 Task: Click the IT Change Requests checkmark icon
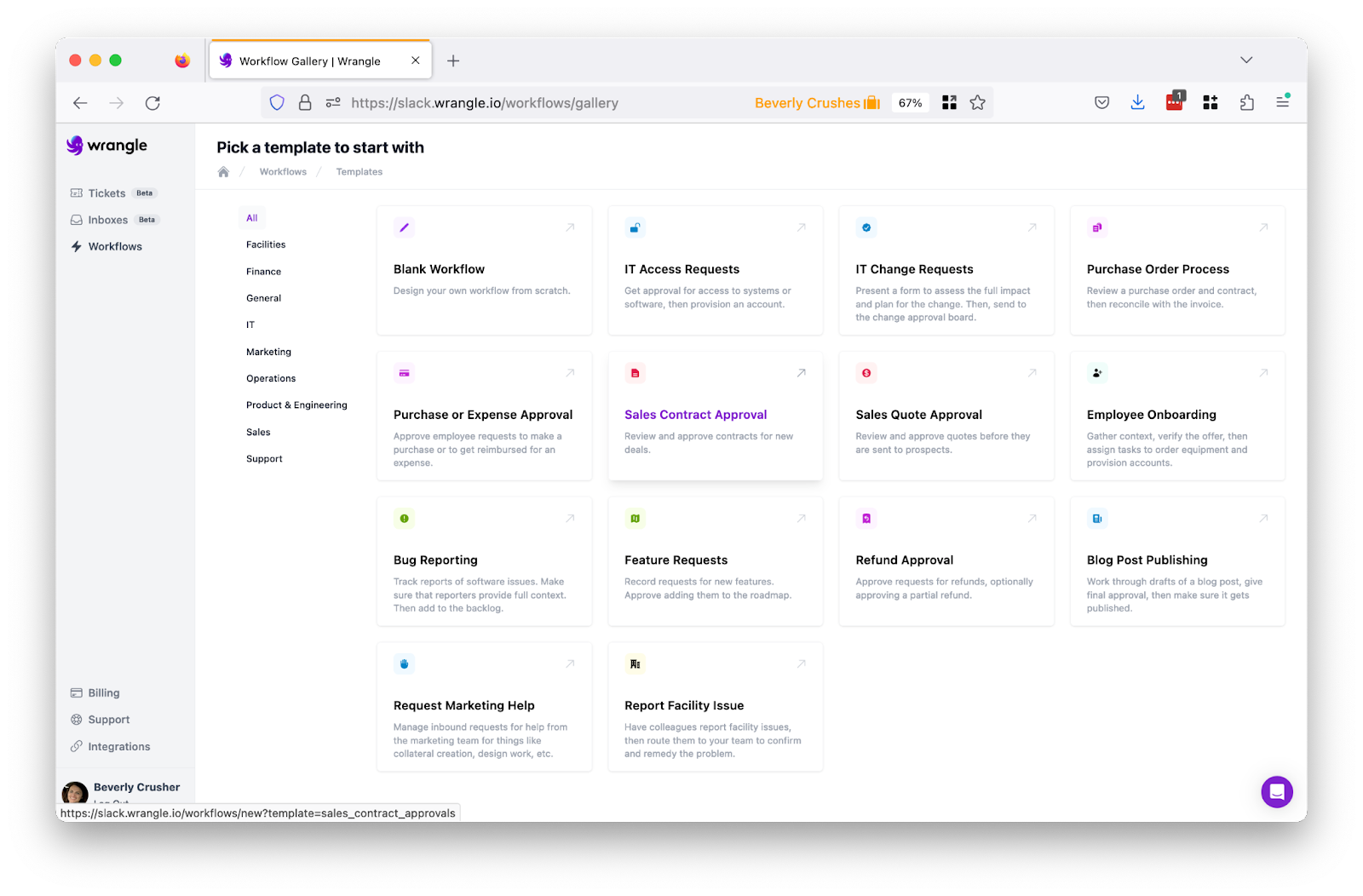pos(866,227)
